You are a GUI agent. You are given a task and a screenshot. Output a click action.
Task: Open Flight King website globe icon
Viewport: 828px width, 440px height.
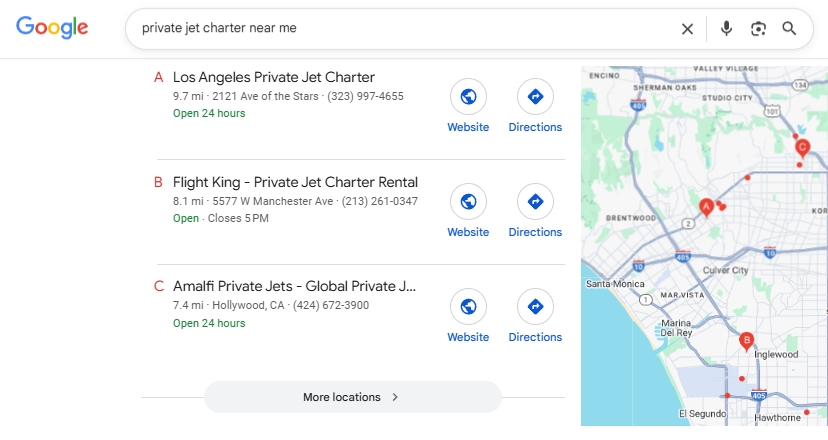coord(467,202)
